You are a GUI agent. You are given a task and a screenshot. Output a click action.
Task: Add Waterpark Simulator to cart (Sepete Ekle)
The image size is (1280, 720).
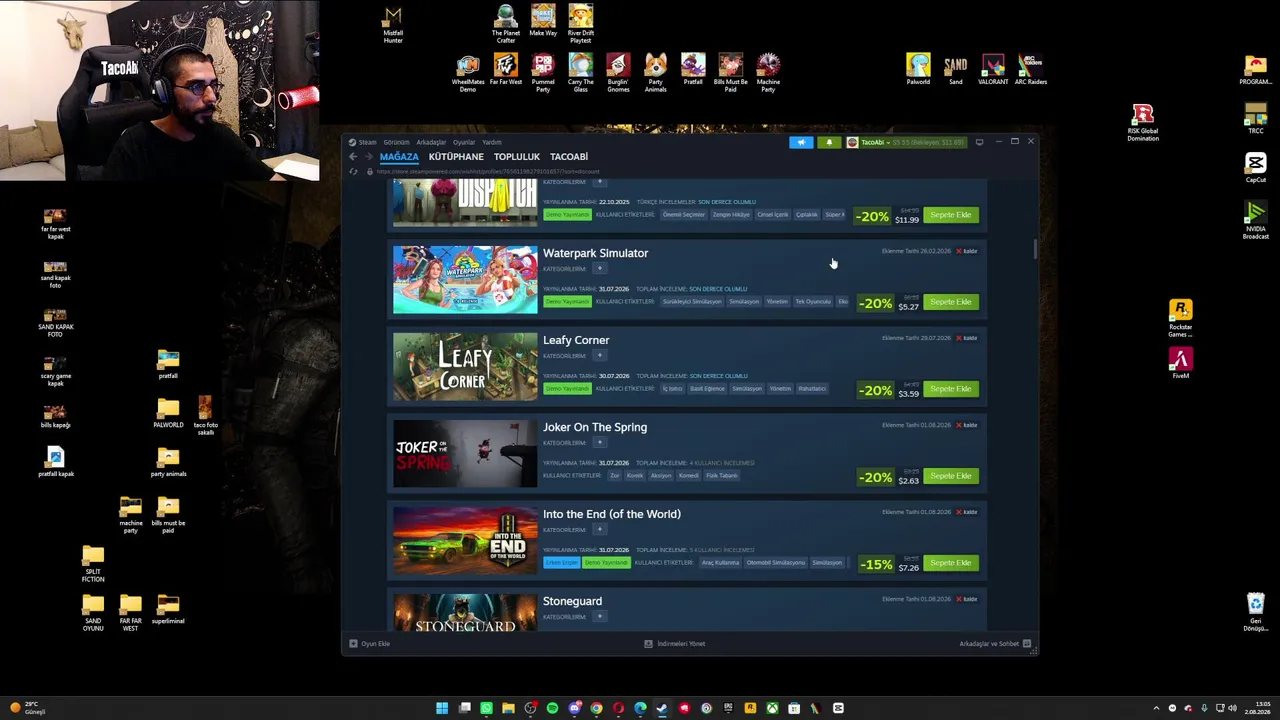point(950,302)
